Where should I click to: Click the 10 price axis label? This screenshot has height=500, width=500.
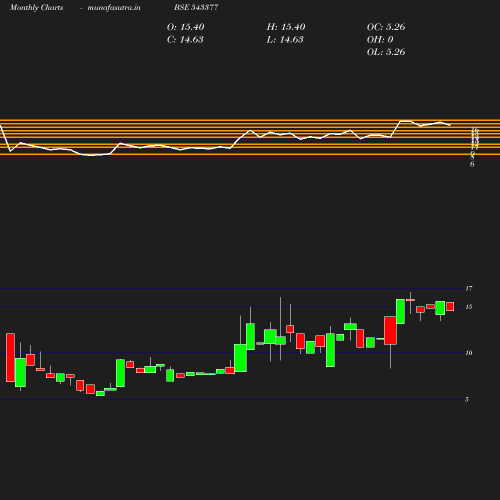469,353
